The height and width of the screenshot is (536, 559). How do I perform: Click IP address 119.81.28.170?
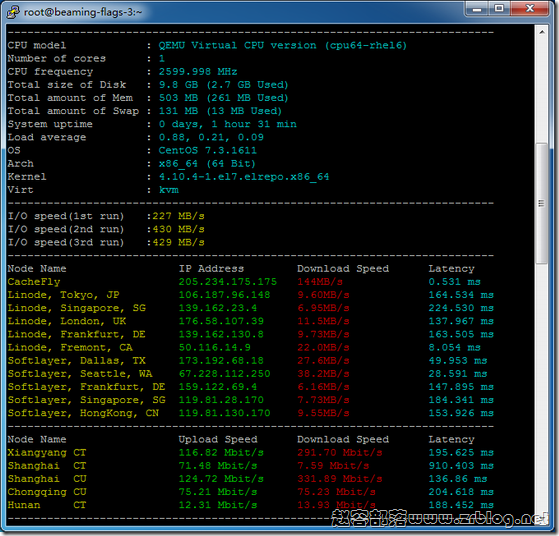[x=221, y=400]
